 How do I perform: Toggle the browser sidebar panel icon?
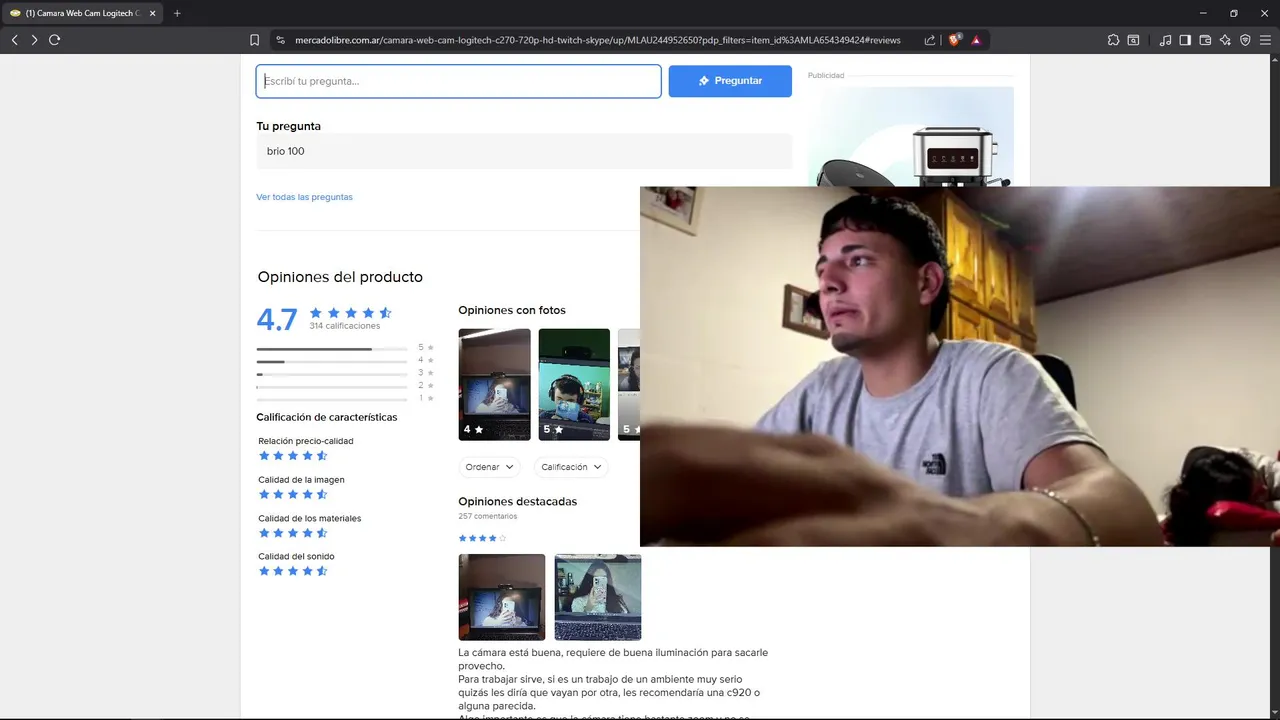[1185, 40]
